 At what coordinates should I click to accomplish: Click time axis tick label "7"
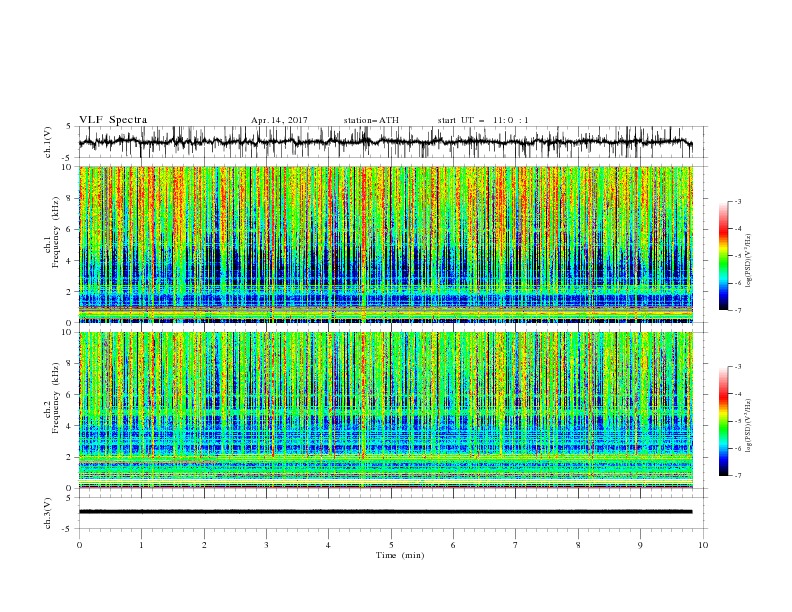point(516,545)
